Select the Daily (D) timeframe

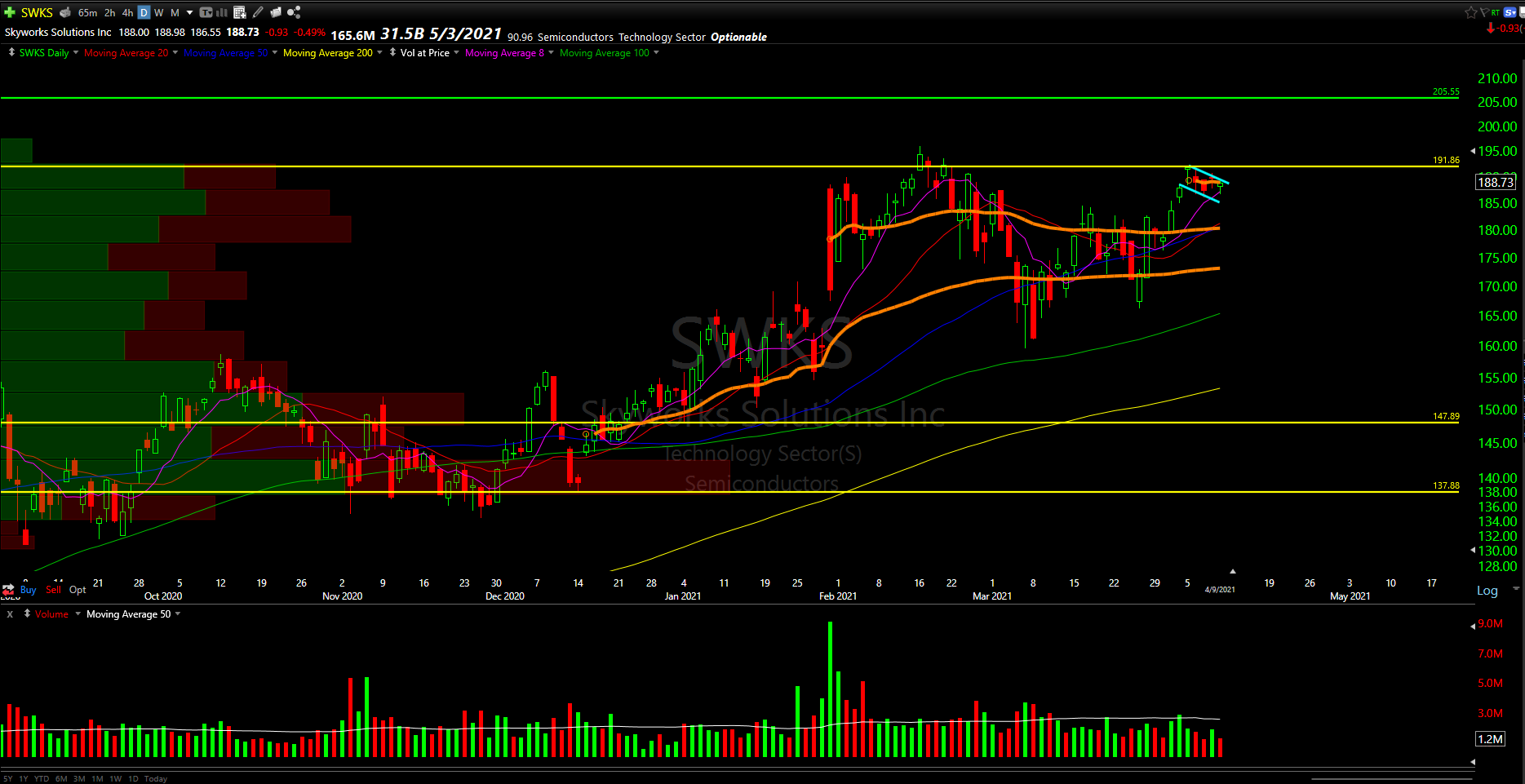pos(144,12)
